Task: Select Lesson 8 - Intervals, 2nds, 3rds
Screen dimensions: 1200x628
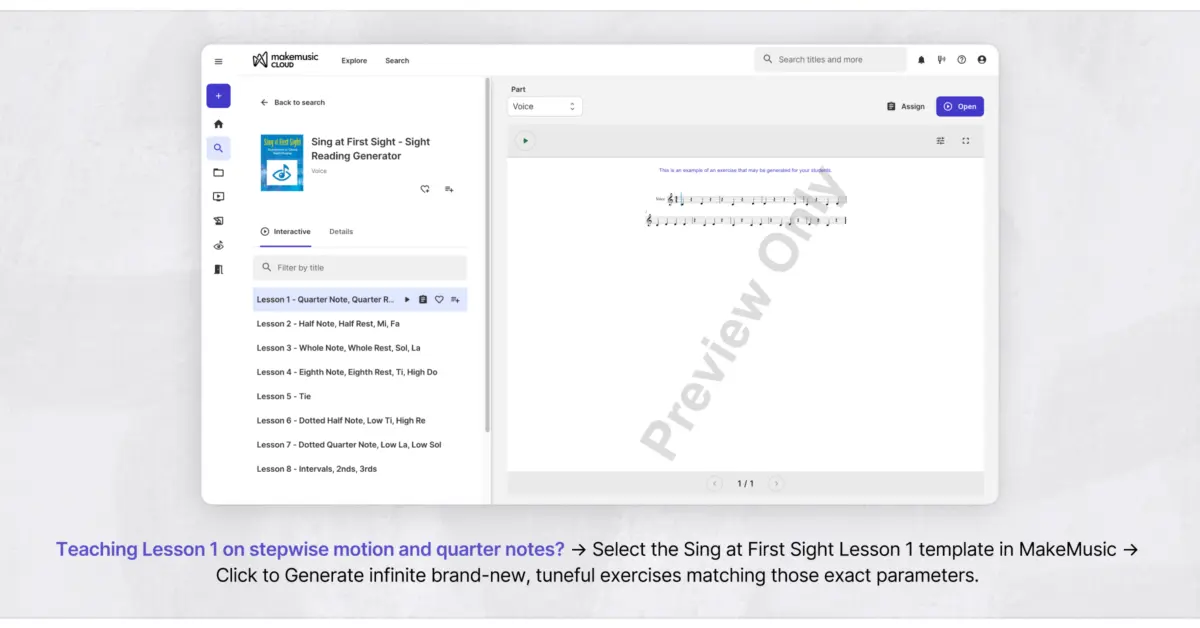Action: [x=317, y=469]
